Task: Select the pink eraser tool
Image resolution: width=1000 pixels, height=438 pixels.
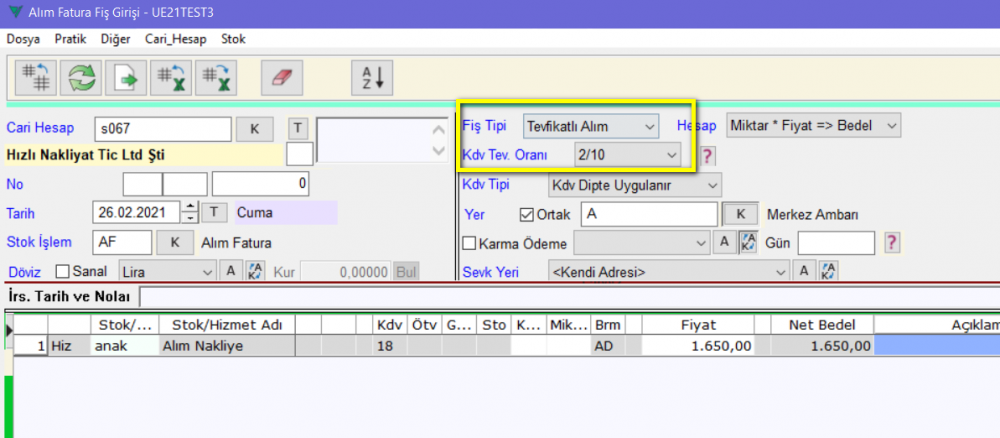Action: point(281,76)
